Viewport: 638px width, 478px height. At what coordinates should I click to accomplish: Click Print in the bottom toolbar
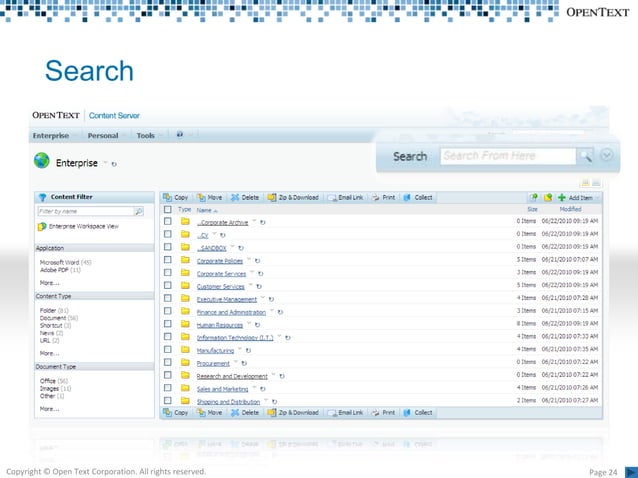[x=383, y=413]
